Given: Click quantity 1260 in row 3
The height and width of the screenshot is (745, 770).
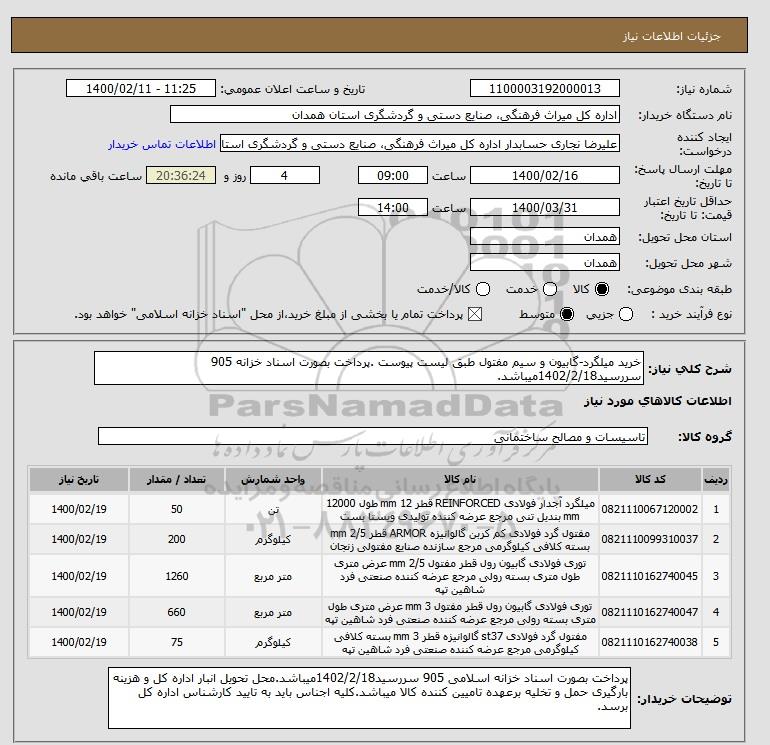Looking at the screenshot, I should point(177,576).
